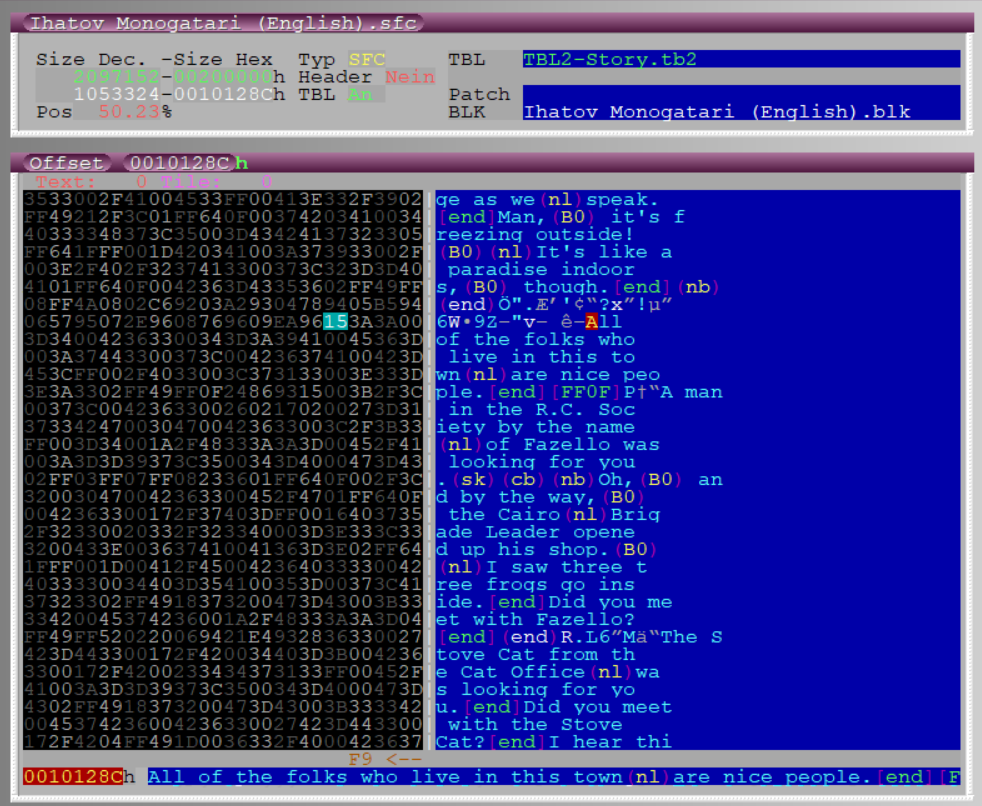
Task: Click the 0010128C offset value in header
Action: [x=178, y=163]
